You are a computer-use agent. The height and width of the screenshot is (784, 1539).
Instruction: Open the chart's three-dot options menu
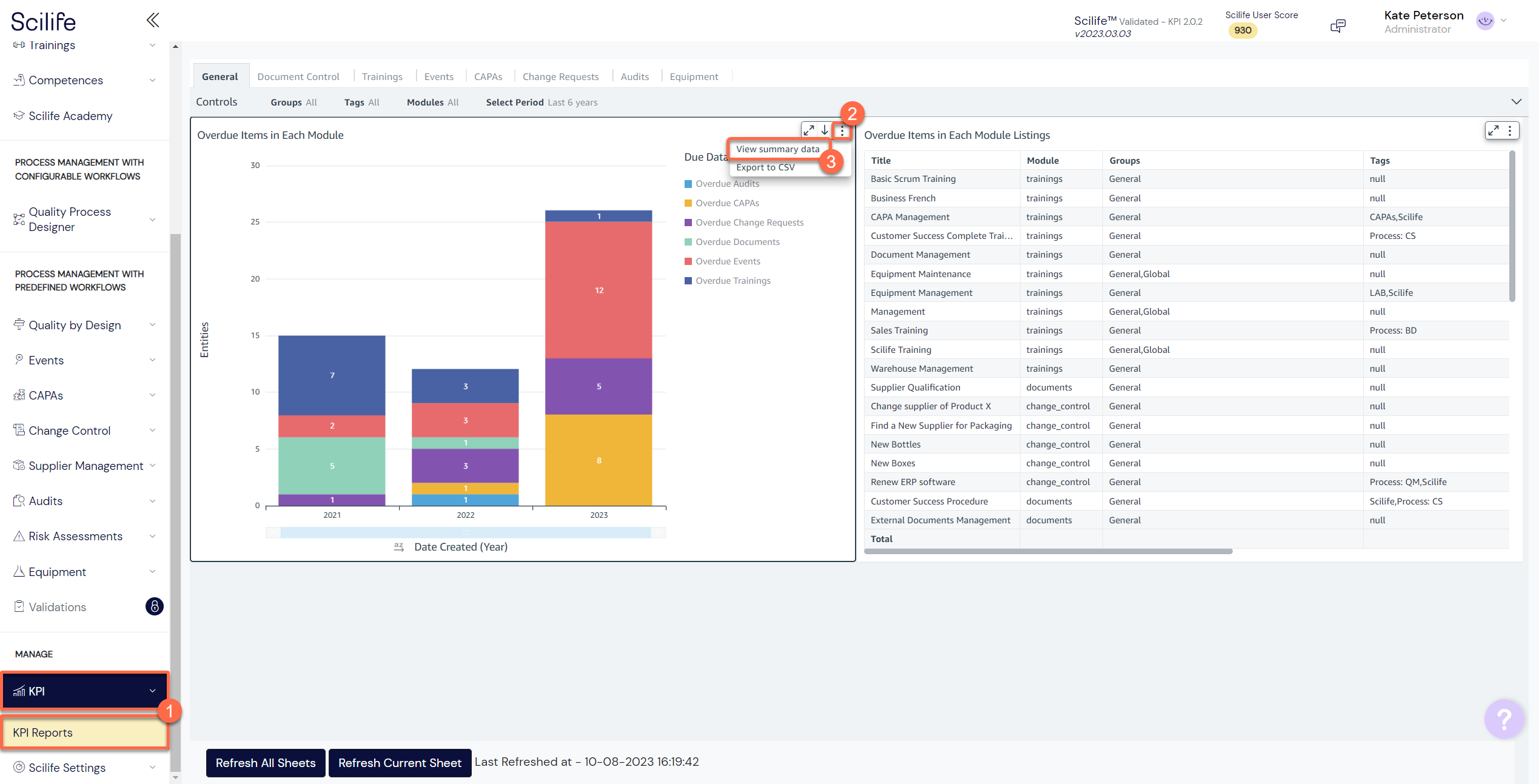842,131
